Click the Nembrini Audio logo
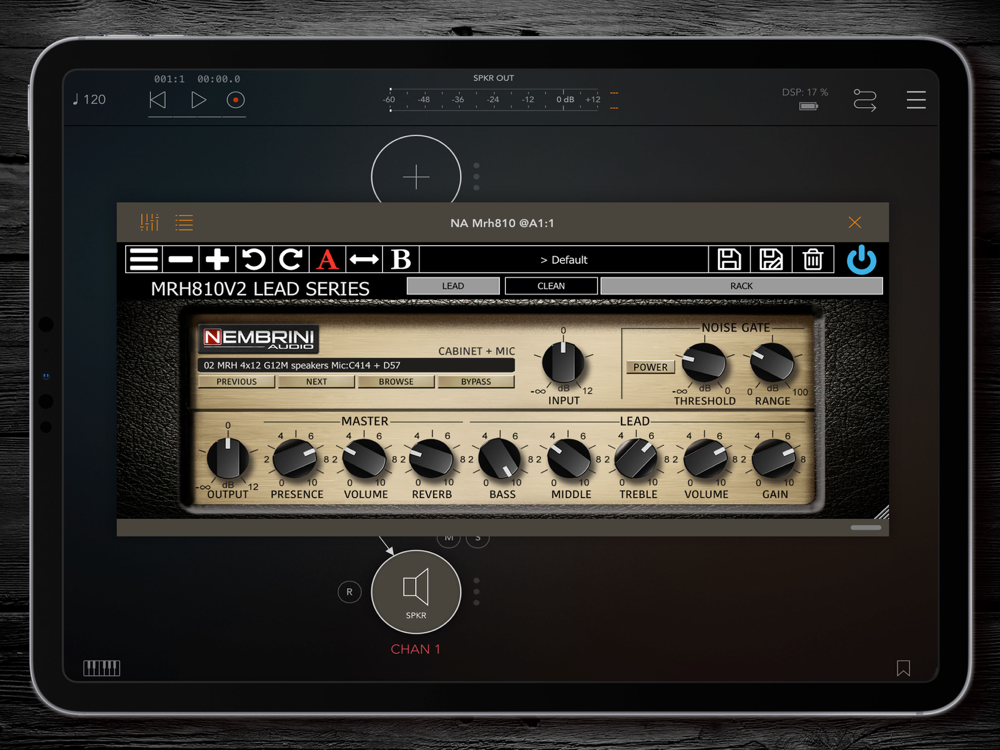The height and width of the screenshot is (750, 1000). 258,338
